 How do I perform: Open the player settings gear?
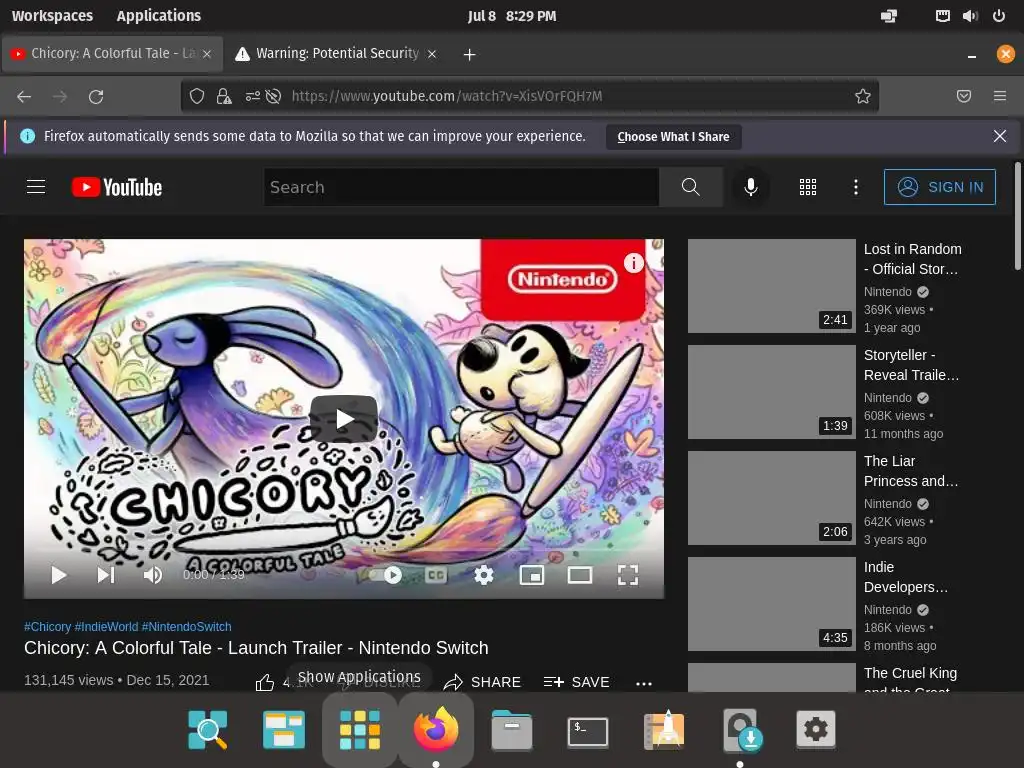tap(484, 575)
